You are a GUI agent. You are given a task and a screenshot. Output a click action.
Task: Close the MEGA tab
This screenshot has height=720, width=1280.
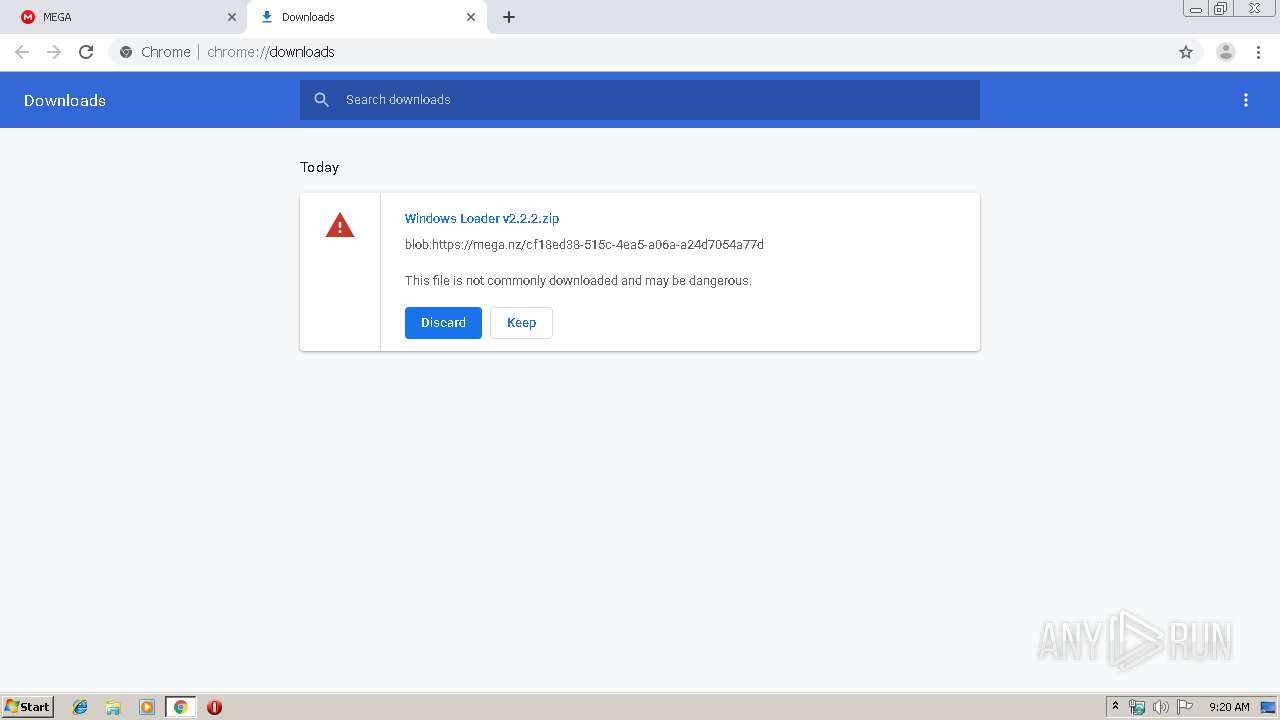point(232,17)
